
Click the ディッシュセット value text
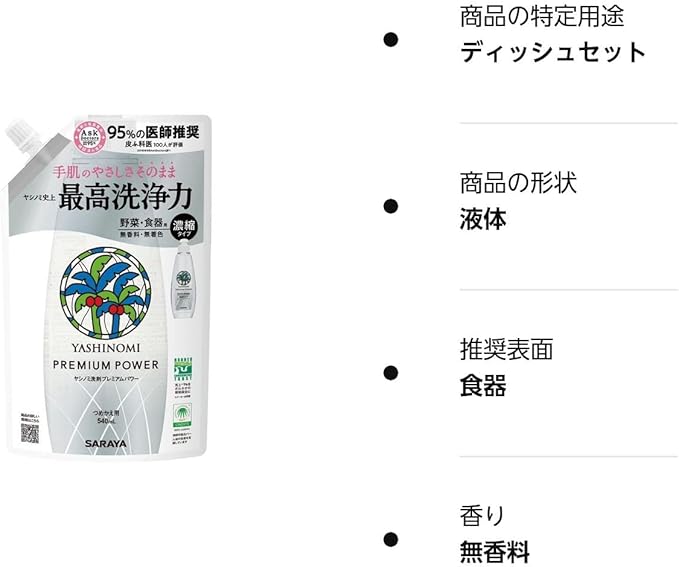click(553, 52)
